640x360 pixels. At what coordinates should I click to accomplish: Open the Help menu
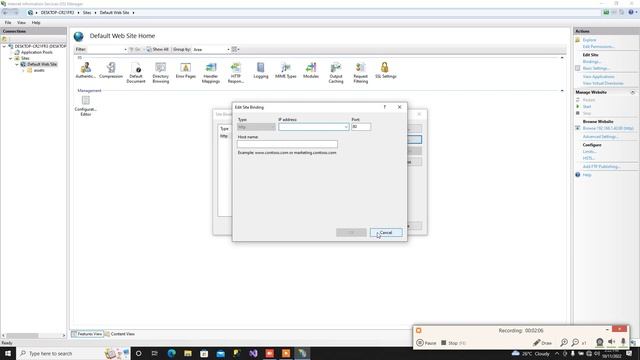(36, 23)
